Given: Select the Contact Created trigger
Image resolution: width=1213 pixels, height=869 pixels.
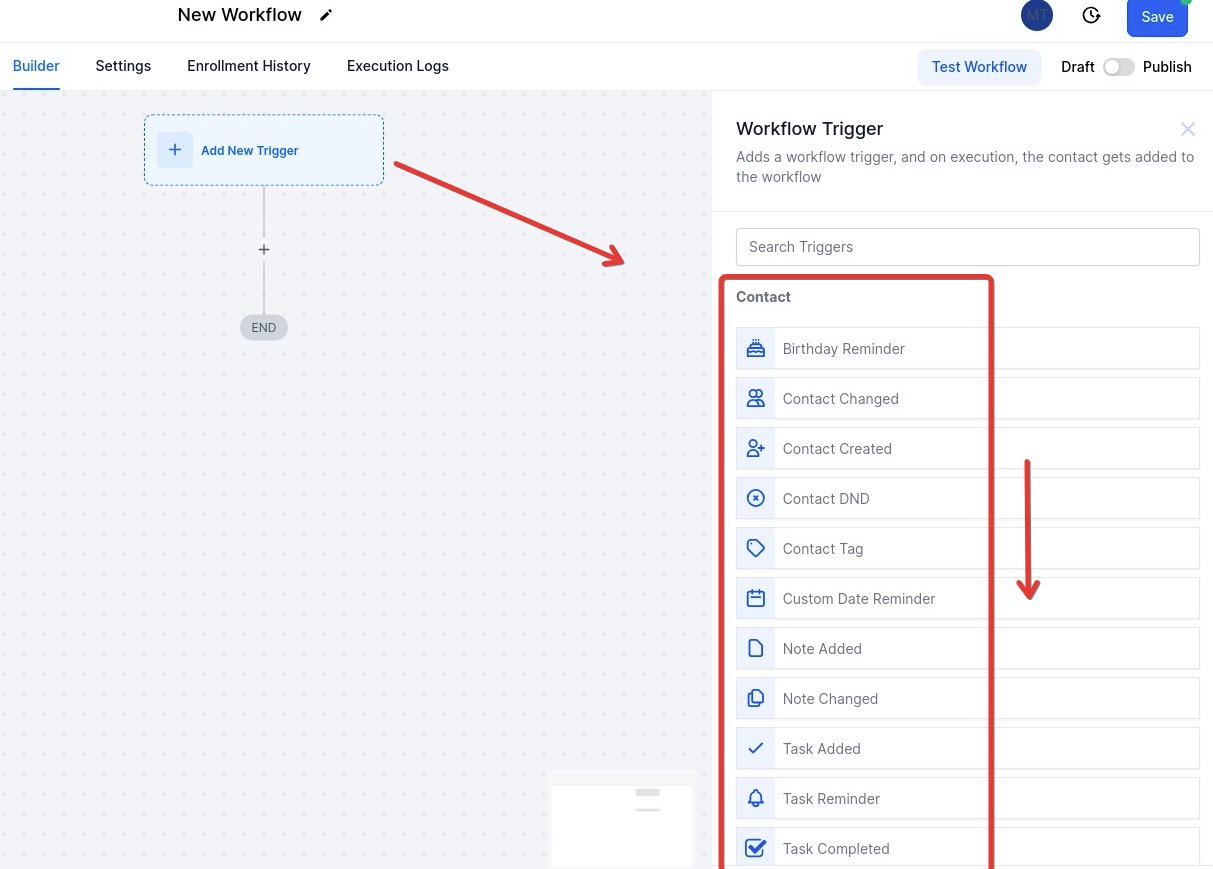Looking at the screenshot, I should tap(967, 448).
